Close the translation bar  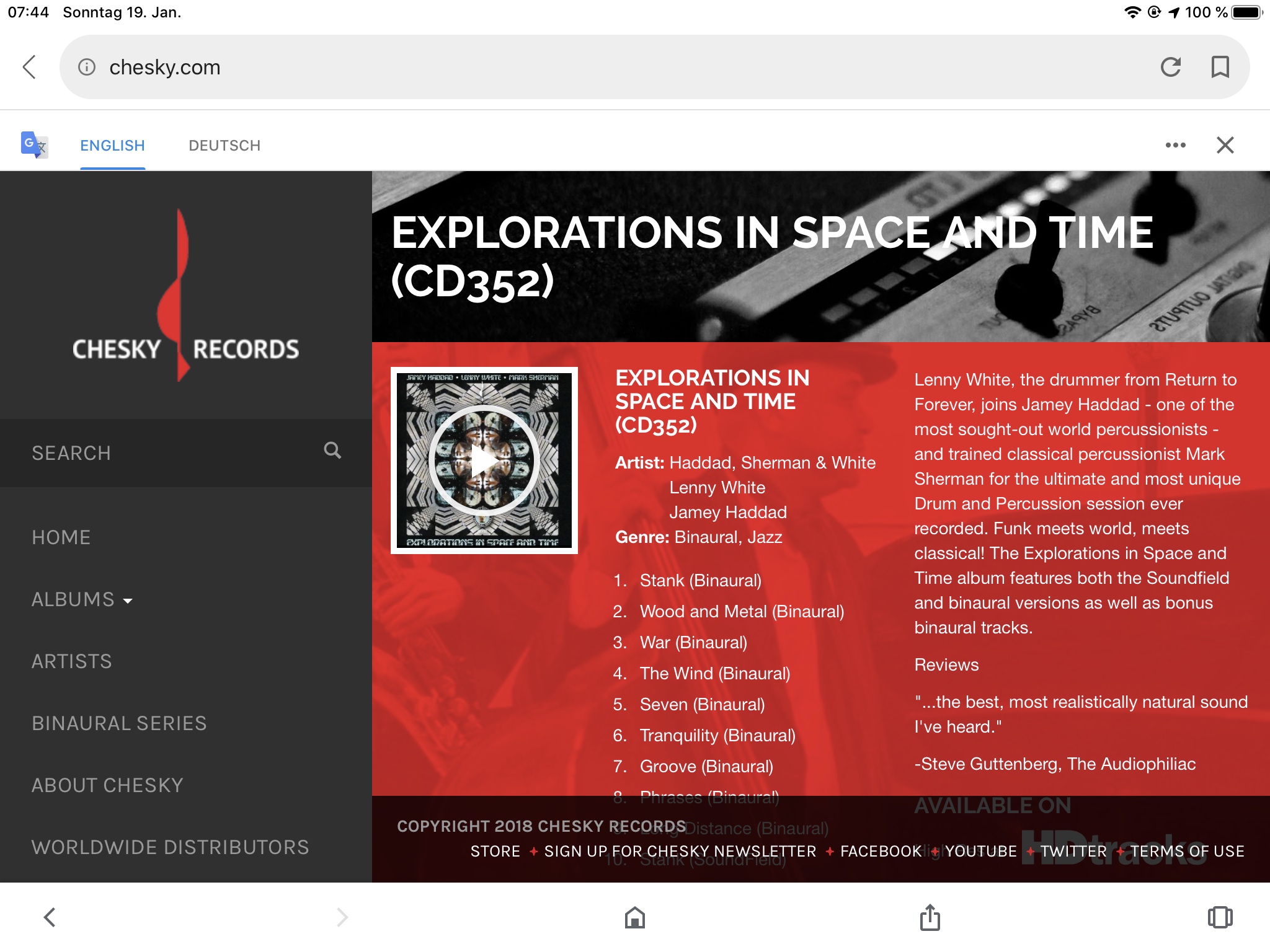click(x=1225, y=145)
